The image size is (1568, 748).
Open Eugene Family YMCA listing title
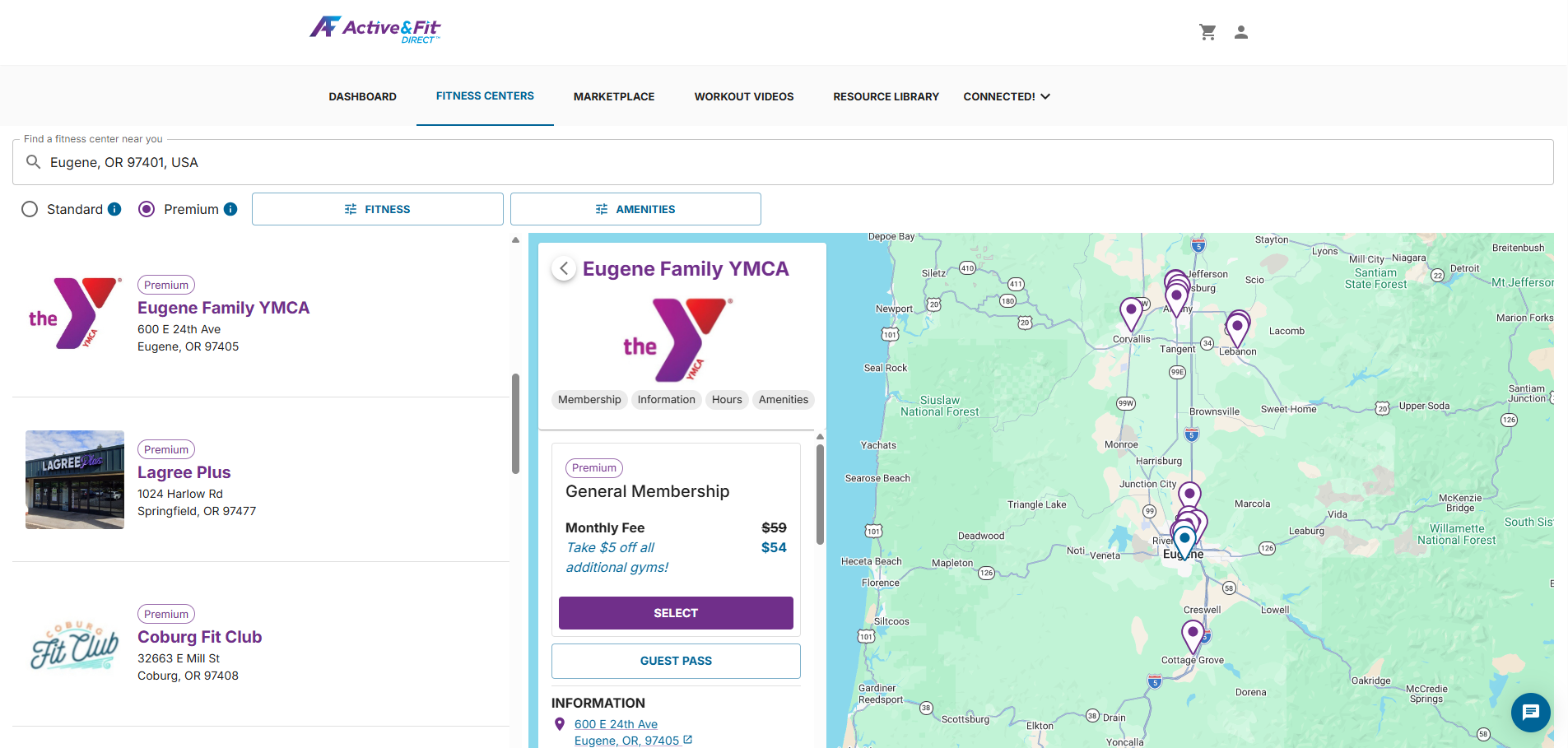click(x=223, y=308)
